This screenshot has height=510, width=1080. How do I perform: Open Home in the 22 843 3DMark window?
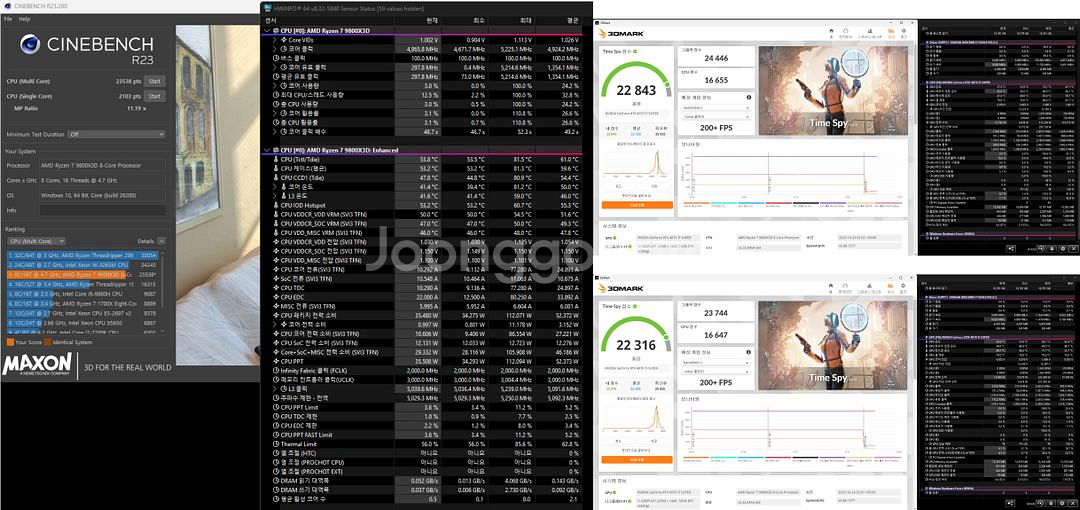tap(832, 32)
